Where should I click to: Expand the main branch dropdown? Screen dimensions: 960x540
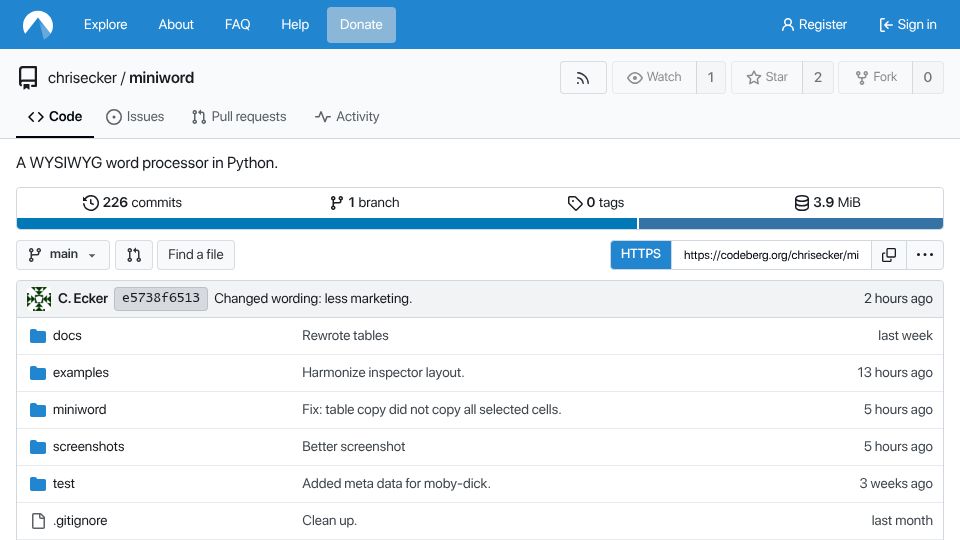[x=62, y=255]
